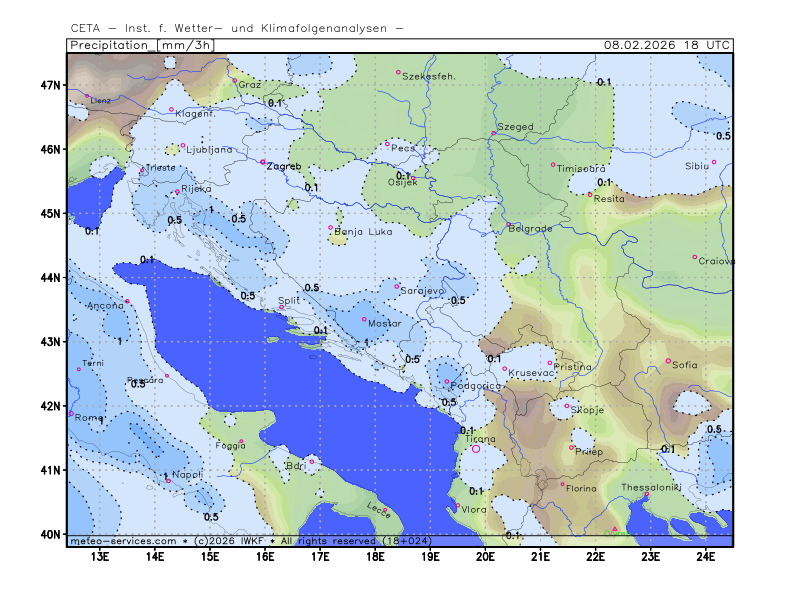The image size is (800, 600).
Task: Select the Sarajevo city marker
Action: click(x=397, y=286)
